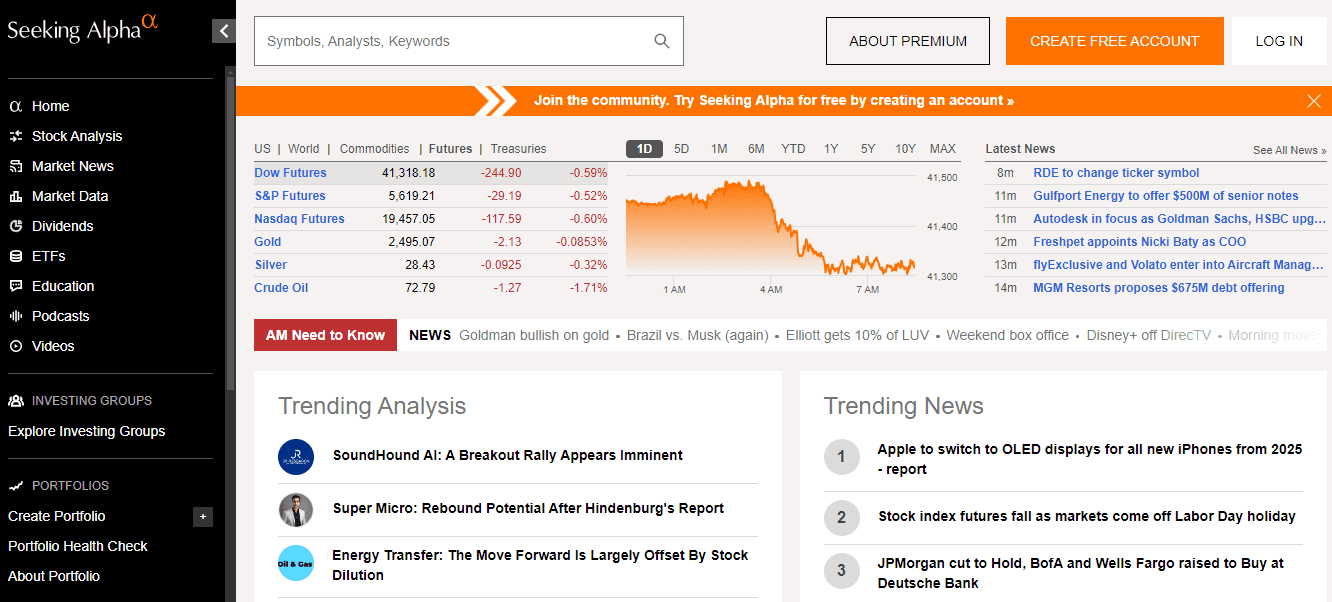Open RDE to change ticker symbol news
The width and height of the screenshot is (1332, 602).
click(x=1116, y=173)
